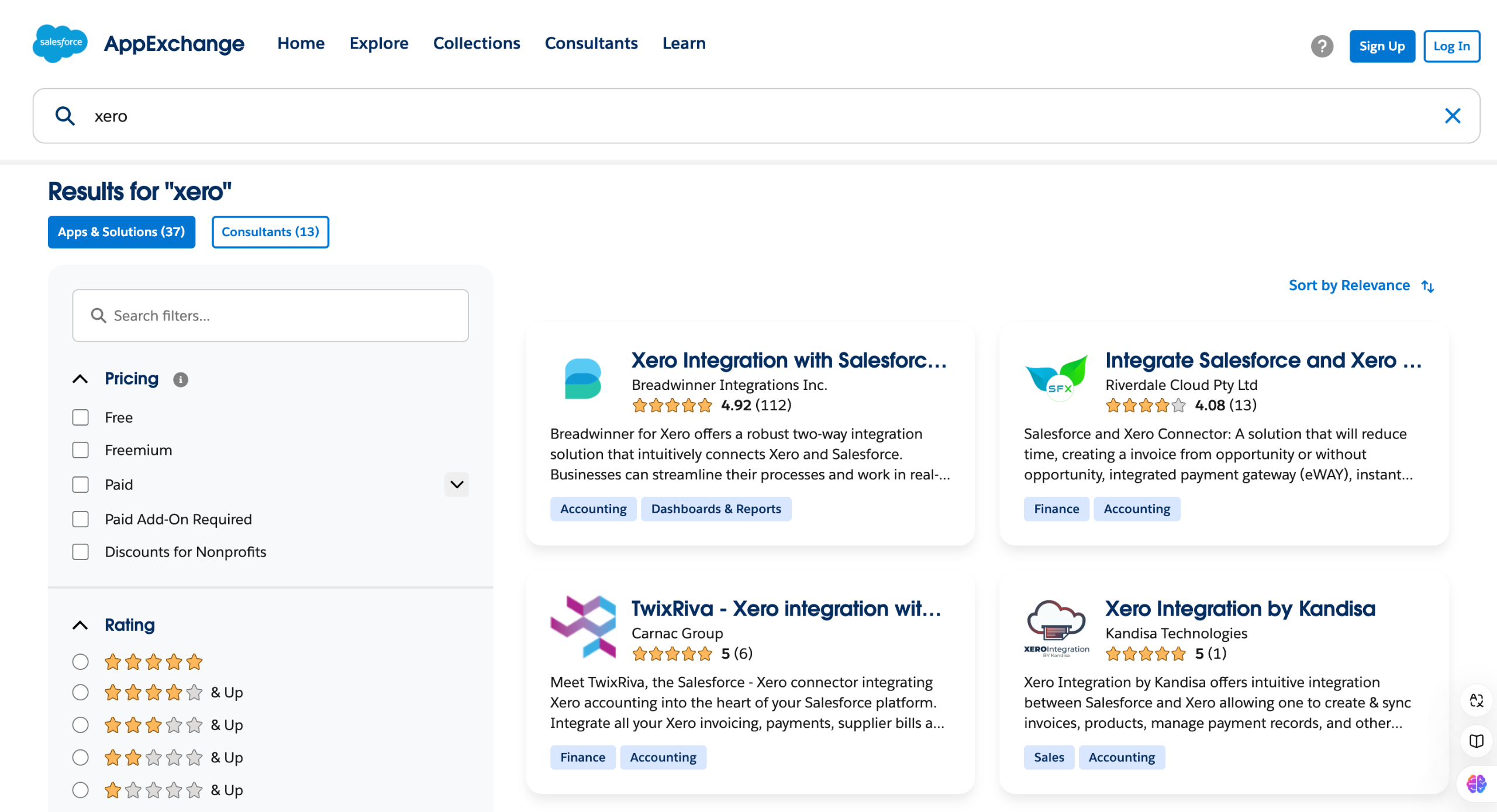Open the Collections menu item

tap(476, 43)
